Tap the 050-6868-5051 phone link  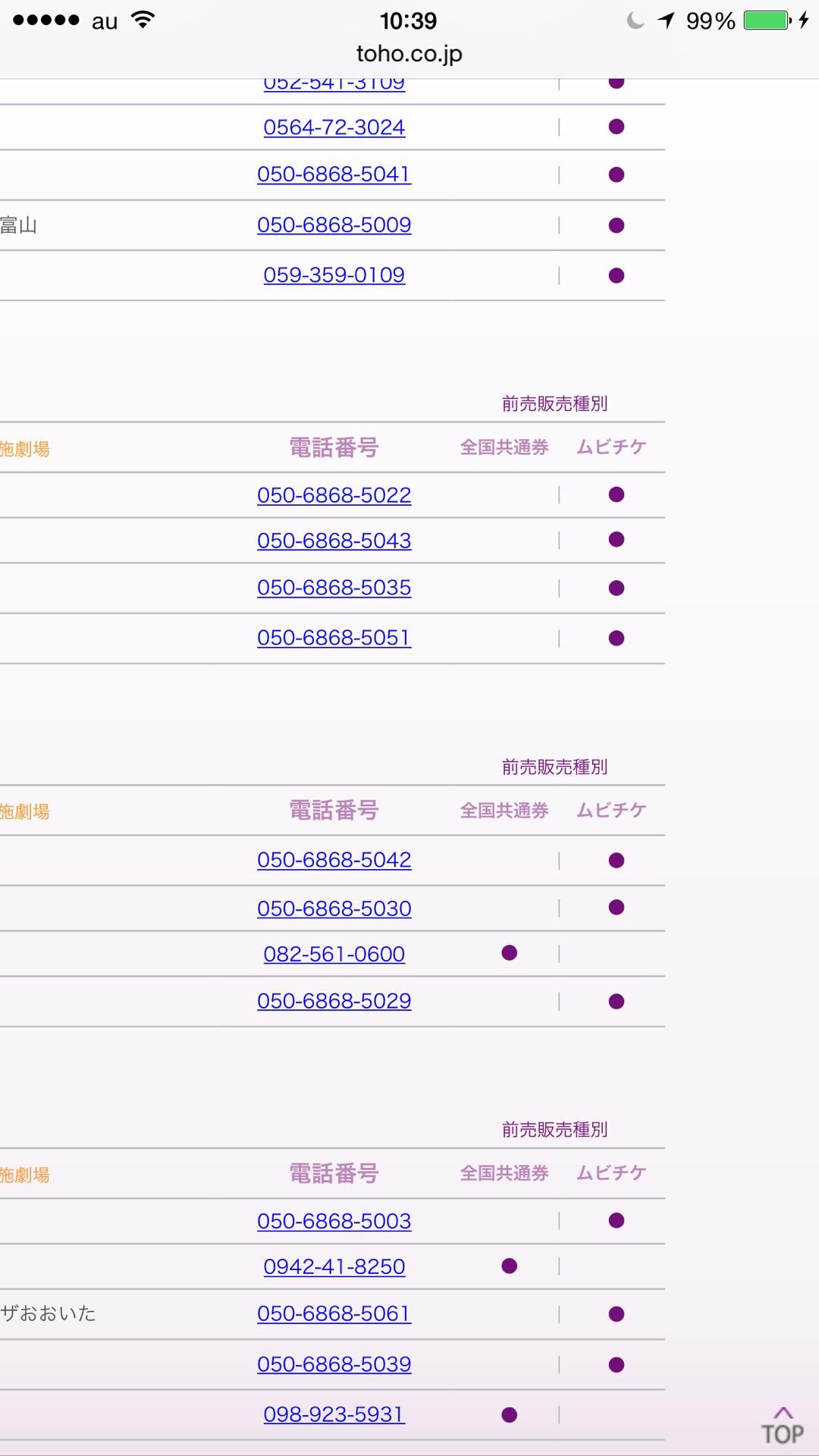click(x=334, y=638)
